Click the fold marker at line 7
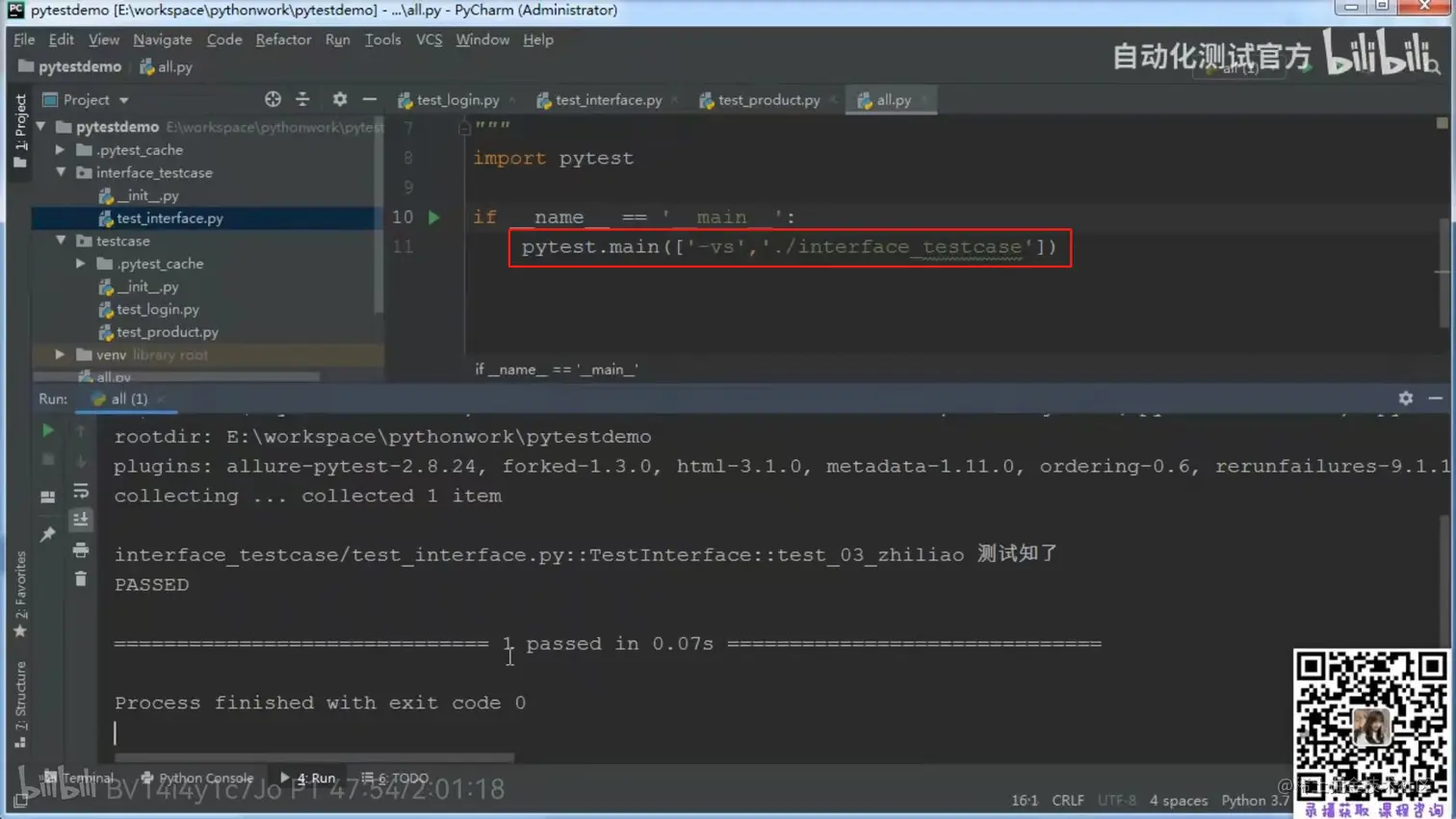Screen dimensions: 1456x819 pyautogui.click(x=464, y=127)
